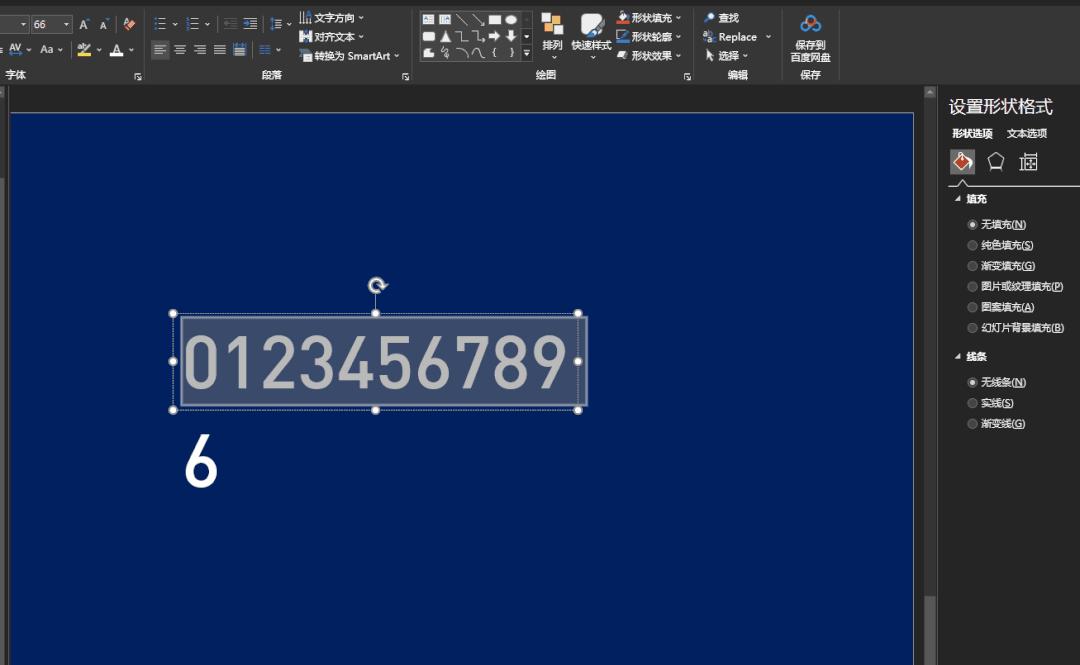
Task: Open 转换为 SmartArt dropdown
Action: pos(349,56)
